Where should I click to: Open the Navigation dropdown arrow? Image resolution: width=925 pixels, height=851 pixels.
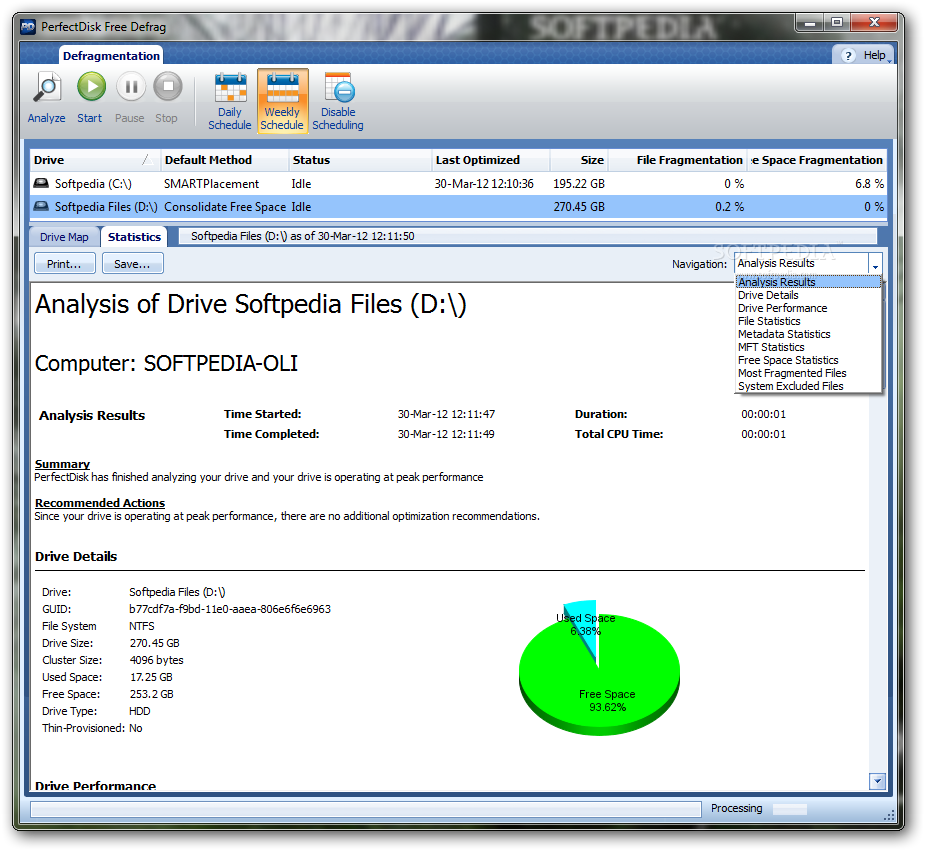click(875, 264)
